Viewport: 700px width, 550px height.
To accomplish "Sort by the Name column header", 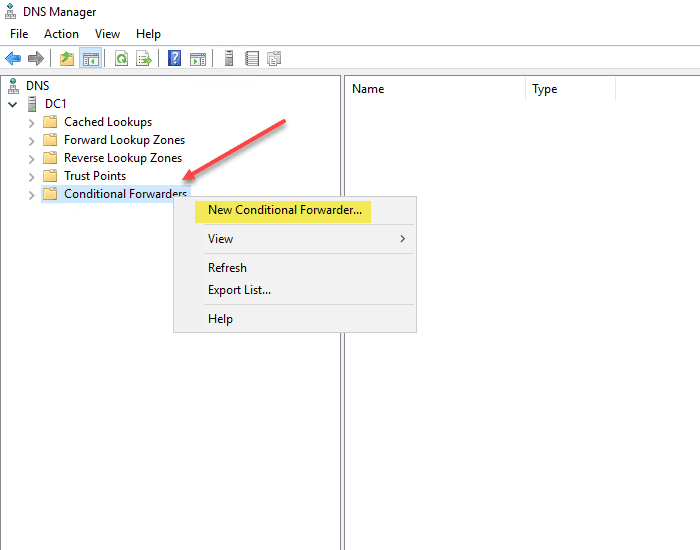I will tap(435, 89).
